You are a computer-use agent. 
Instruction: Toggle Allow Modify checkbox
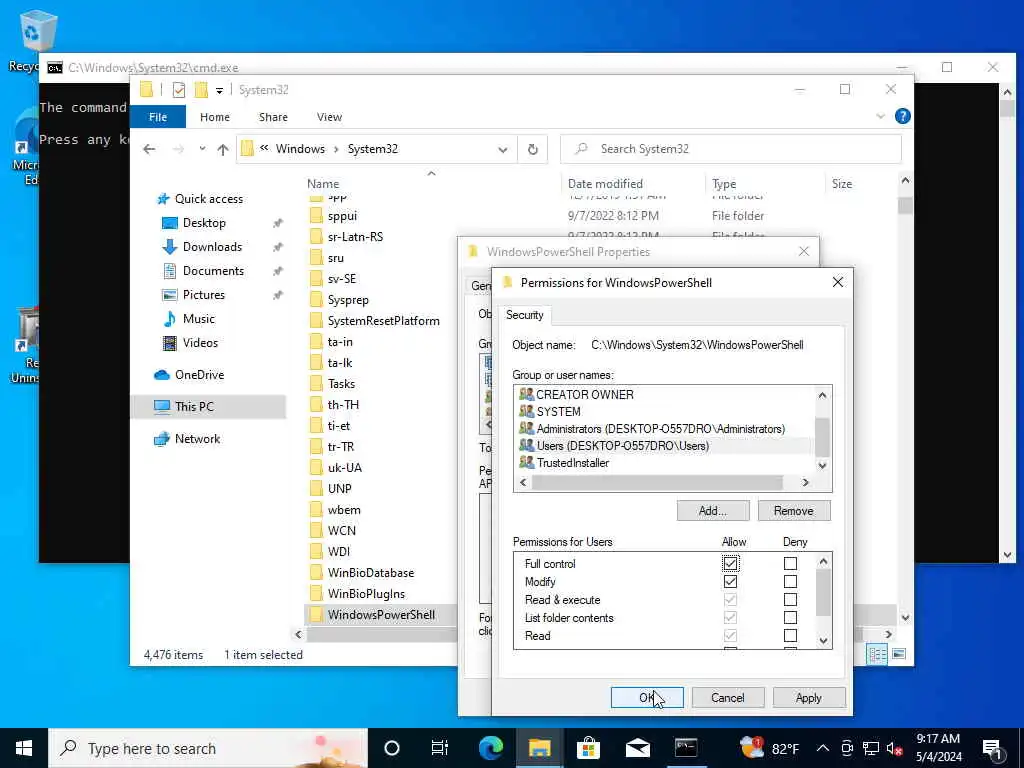[730, 581]
